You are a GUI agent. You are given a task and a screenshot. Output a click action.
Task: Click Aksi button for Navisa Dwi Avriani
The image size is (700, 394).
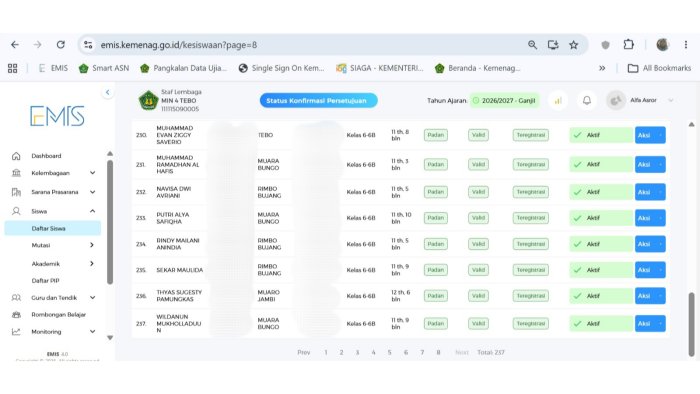(x=650, y=192)
